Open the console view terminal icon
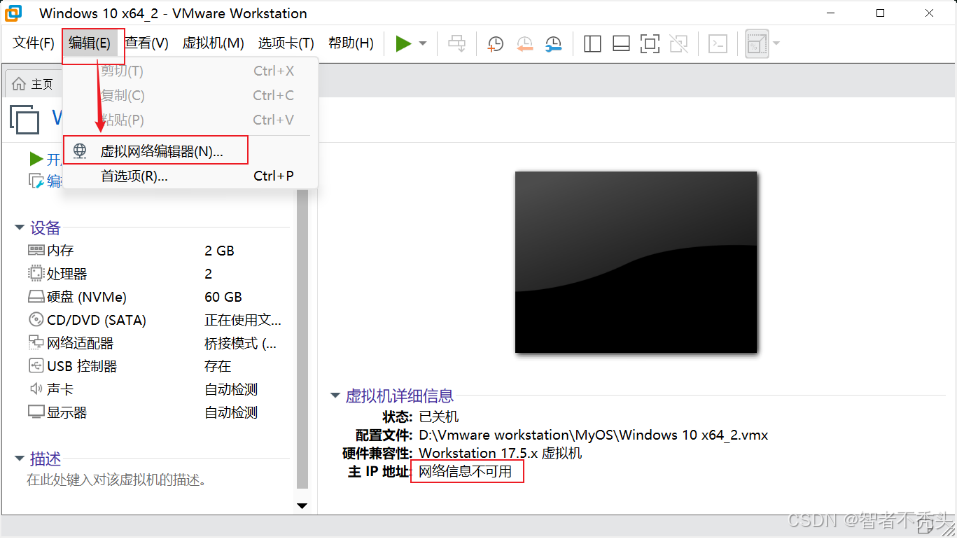The width and height of the screenshot is (957, 538). click(x=718, y=43)
